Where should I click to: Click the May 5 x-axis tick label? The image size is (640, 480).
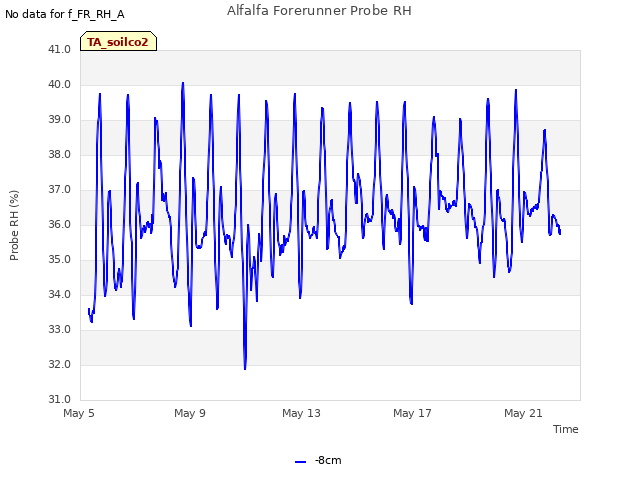click(79, 413)
